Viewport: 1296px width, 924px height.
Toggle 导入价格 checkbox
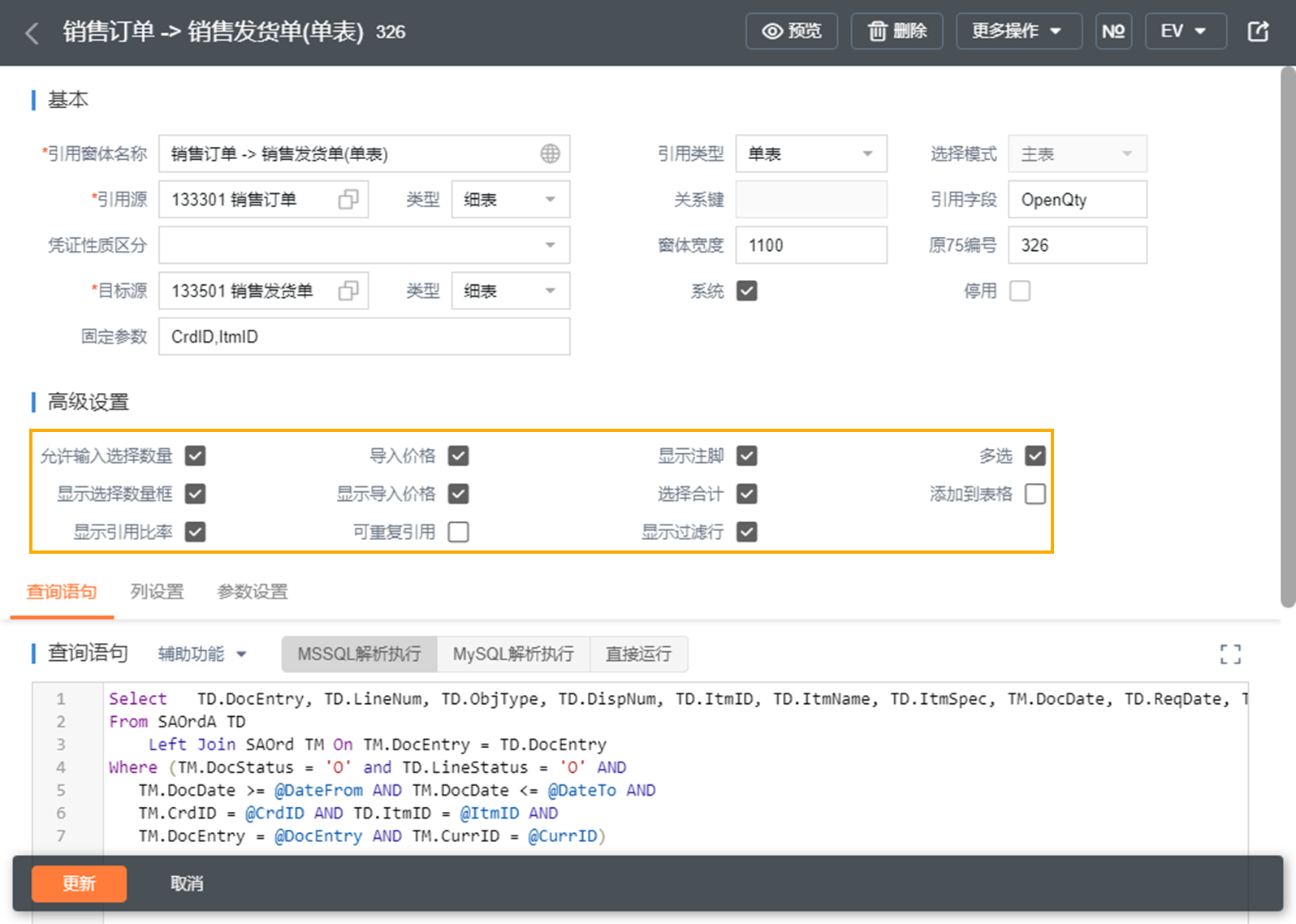click(x=459, y=456)
